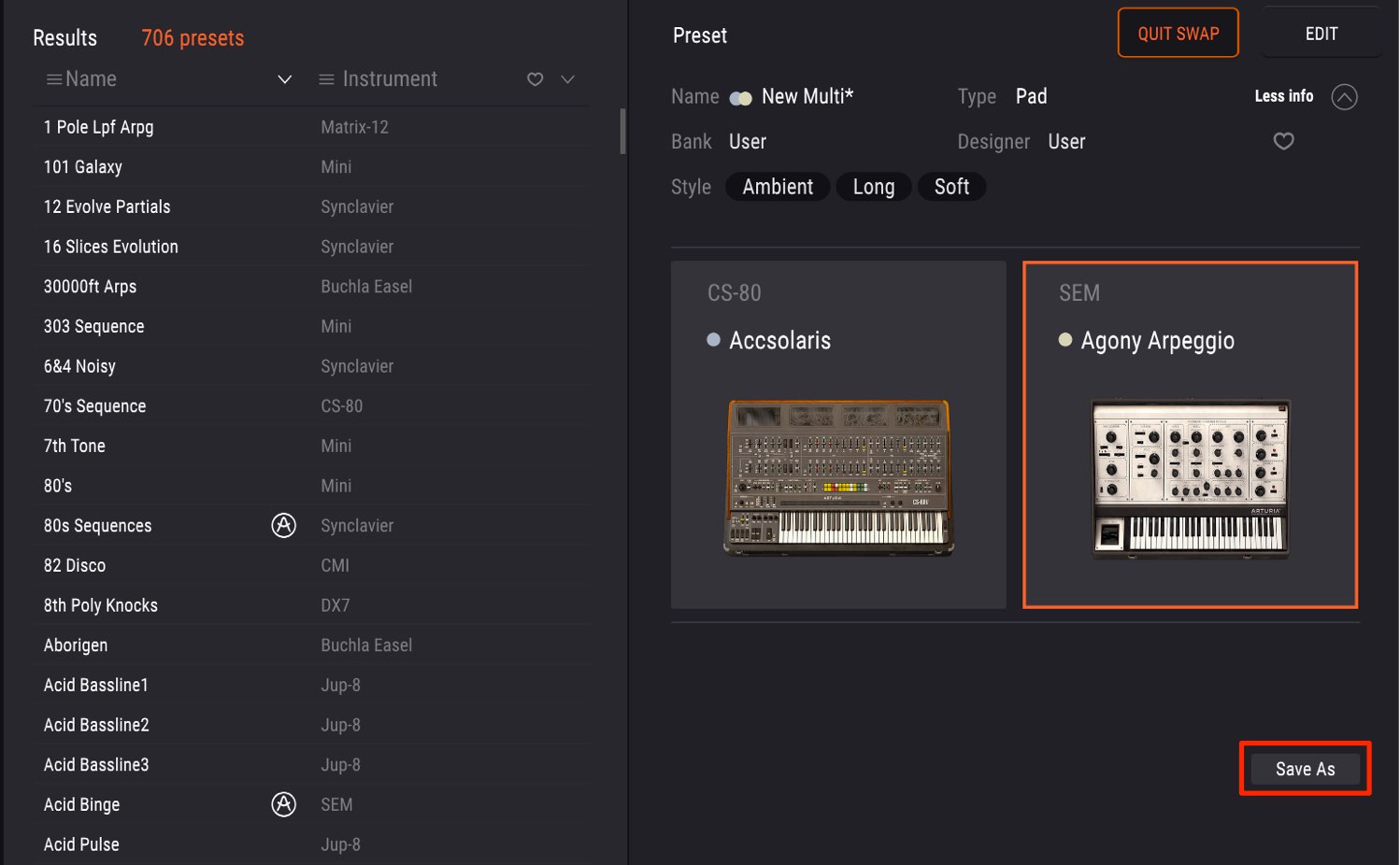The height and width of the screenshot is (865, 1400).
Task: Click the sort lines icon beside Name column
Action: (54, 79)
